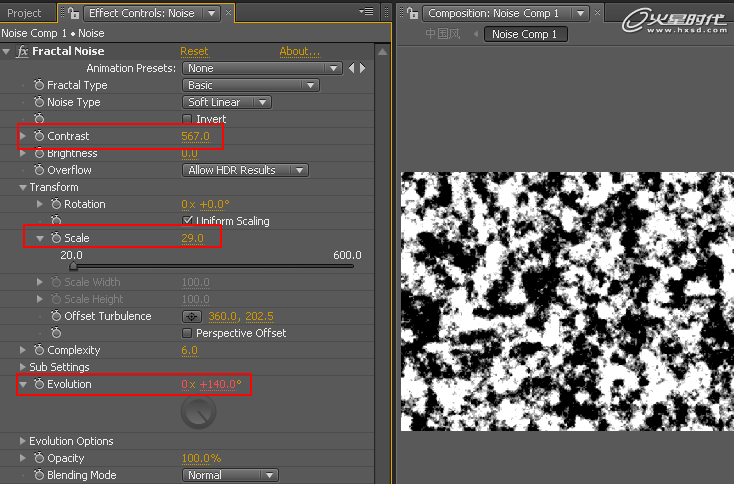734x484 pixels.
Task: Toggle Brightness stopwatch icon
Action: pos(39,153)
